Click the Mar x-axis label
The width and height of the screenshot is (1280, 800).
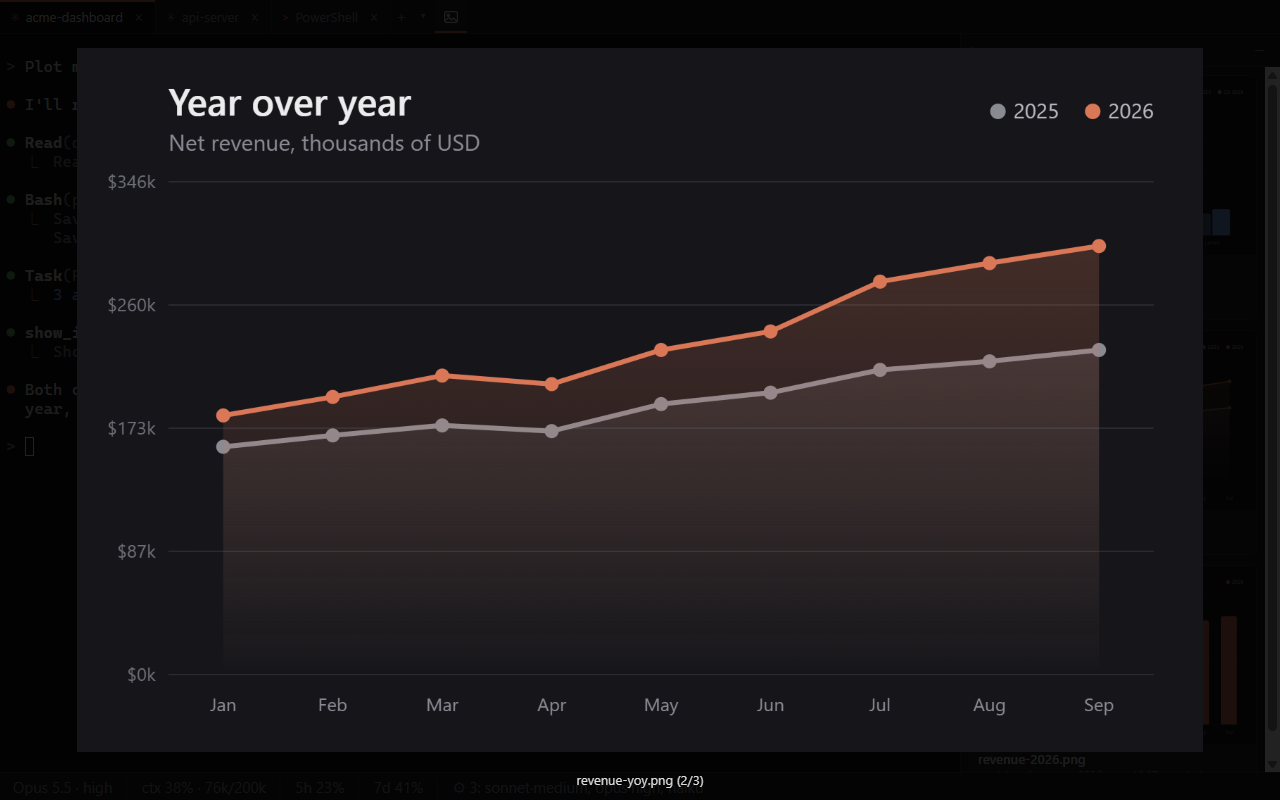(x=442, y=705)
